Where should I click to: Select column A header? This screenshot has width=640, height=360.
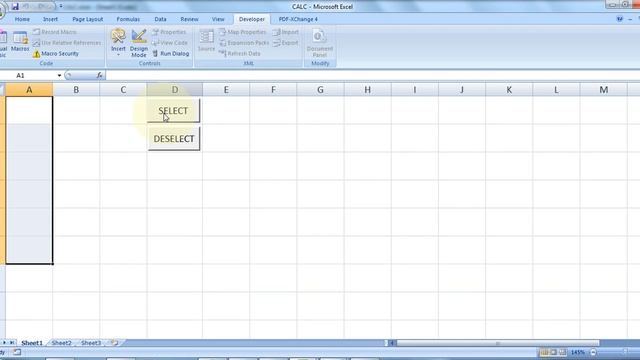[x=29, y=90]
